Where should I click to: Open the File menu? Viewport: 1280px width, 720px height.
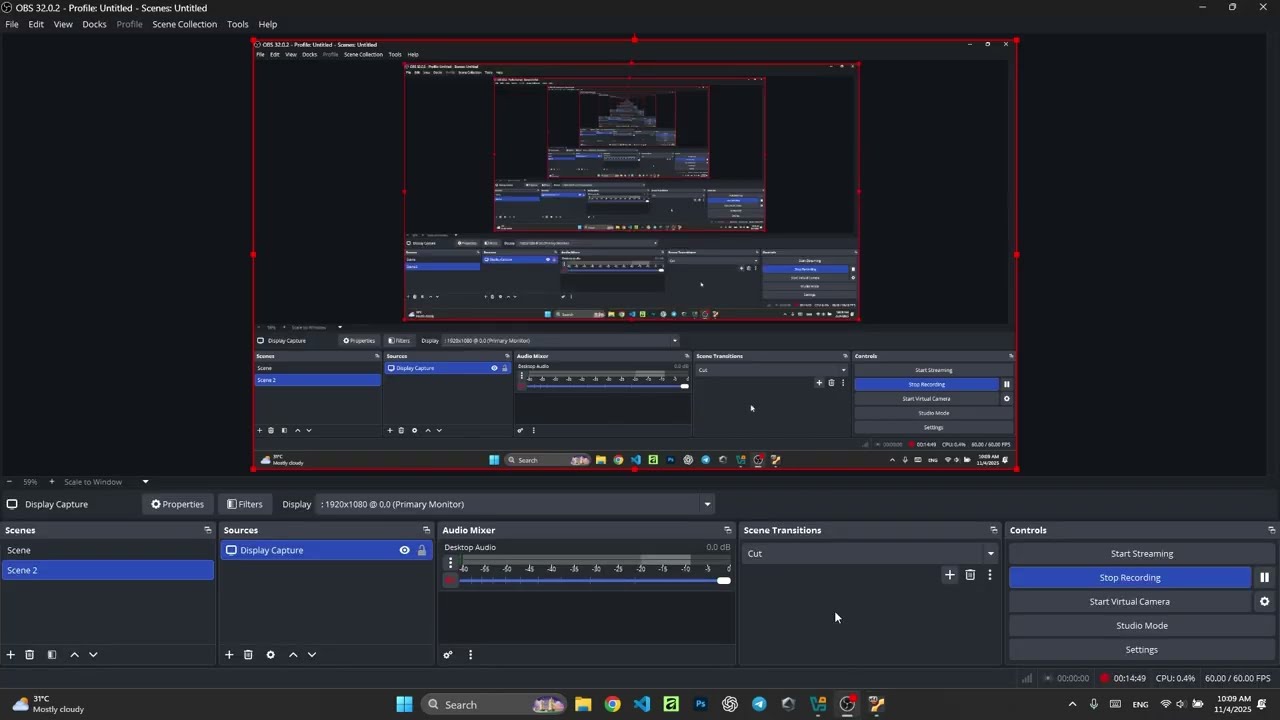click(x=12, y=24)
